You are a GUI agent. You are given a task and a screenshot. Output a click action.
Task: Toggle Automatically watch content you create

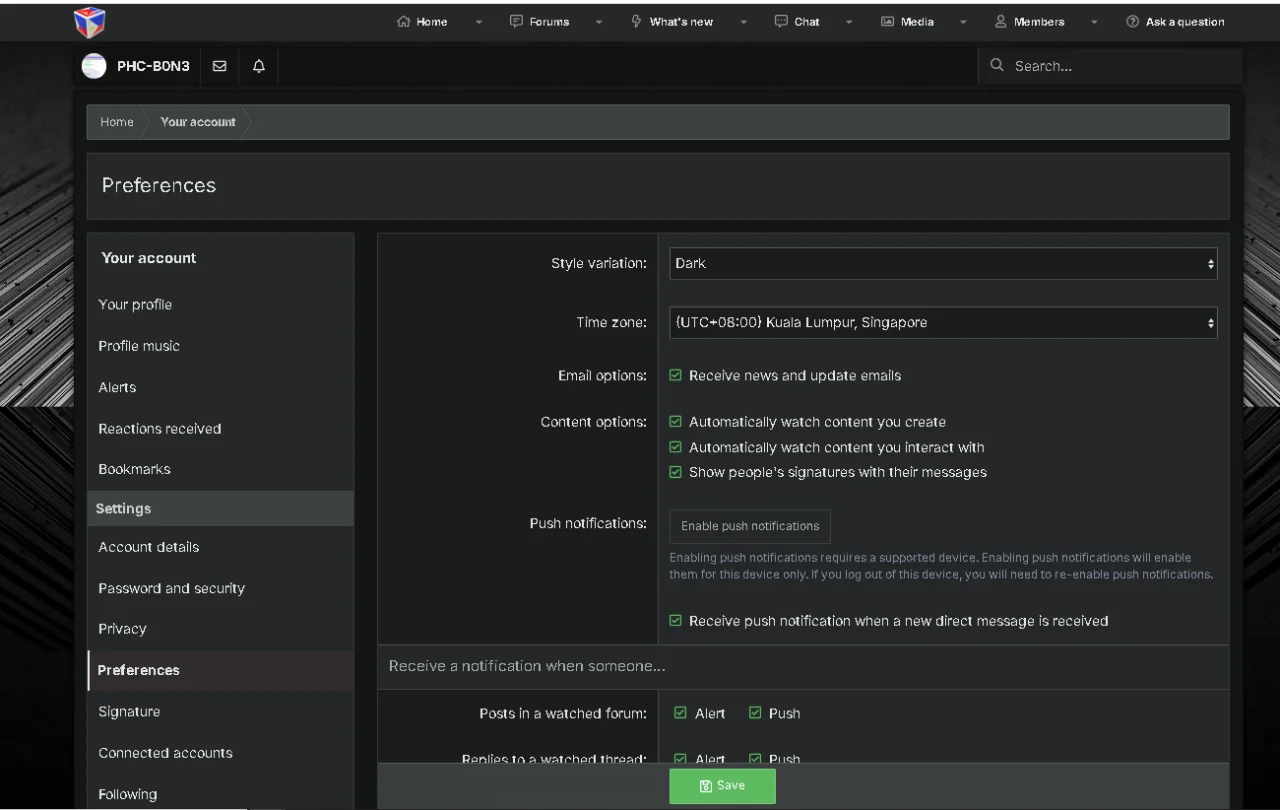(675, 422)
